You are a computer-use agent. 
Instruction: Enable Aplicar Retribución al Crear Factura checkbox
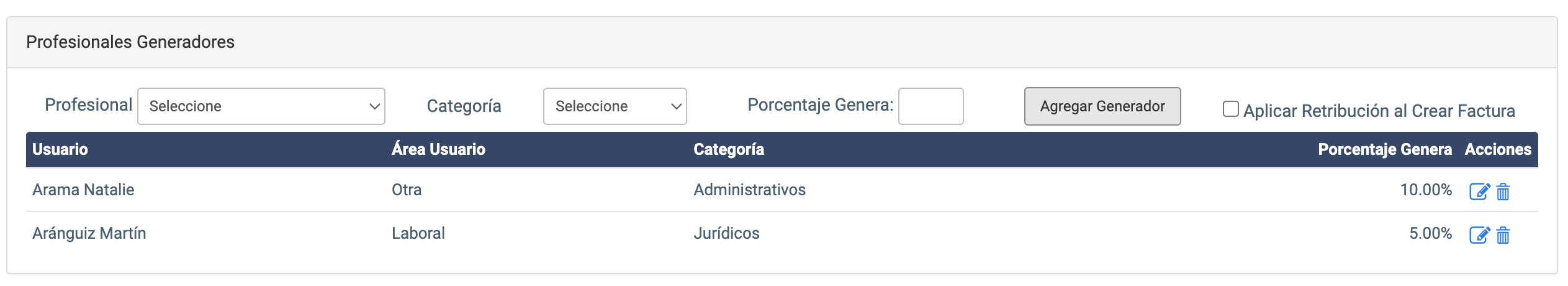click(1230, 109)
